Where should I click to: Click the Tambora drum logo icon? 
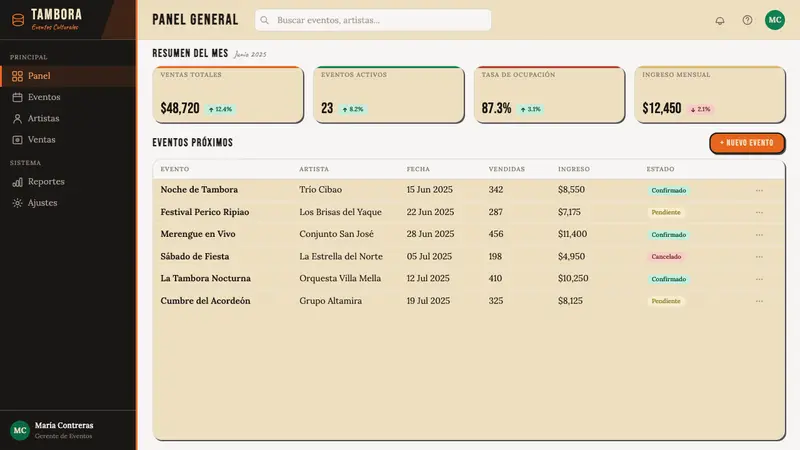tap(18, 20)
